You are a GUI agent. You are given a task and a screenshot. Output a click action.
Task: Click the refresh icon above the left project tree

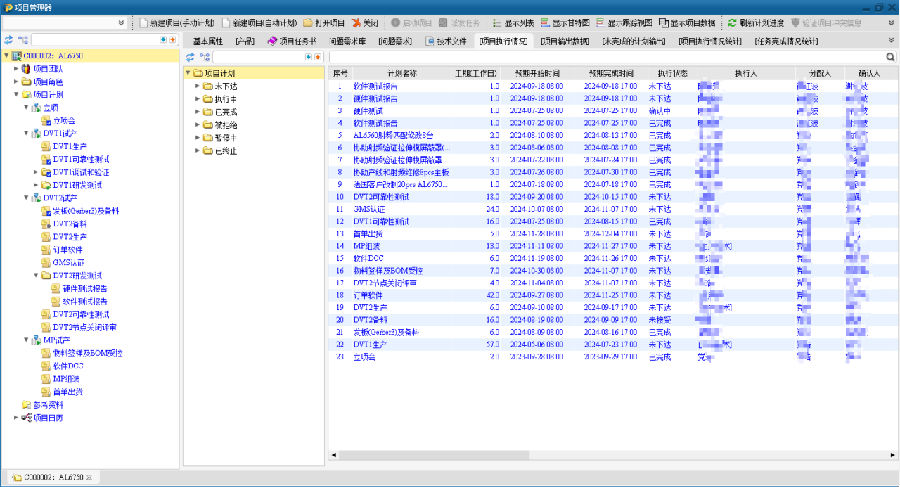point(9,40)
